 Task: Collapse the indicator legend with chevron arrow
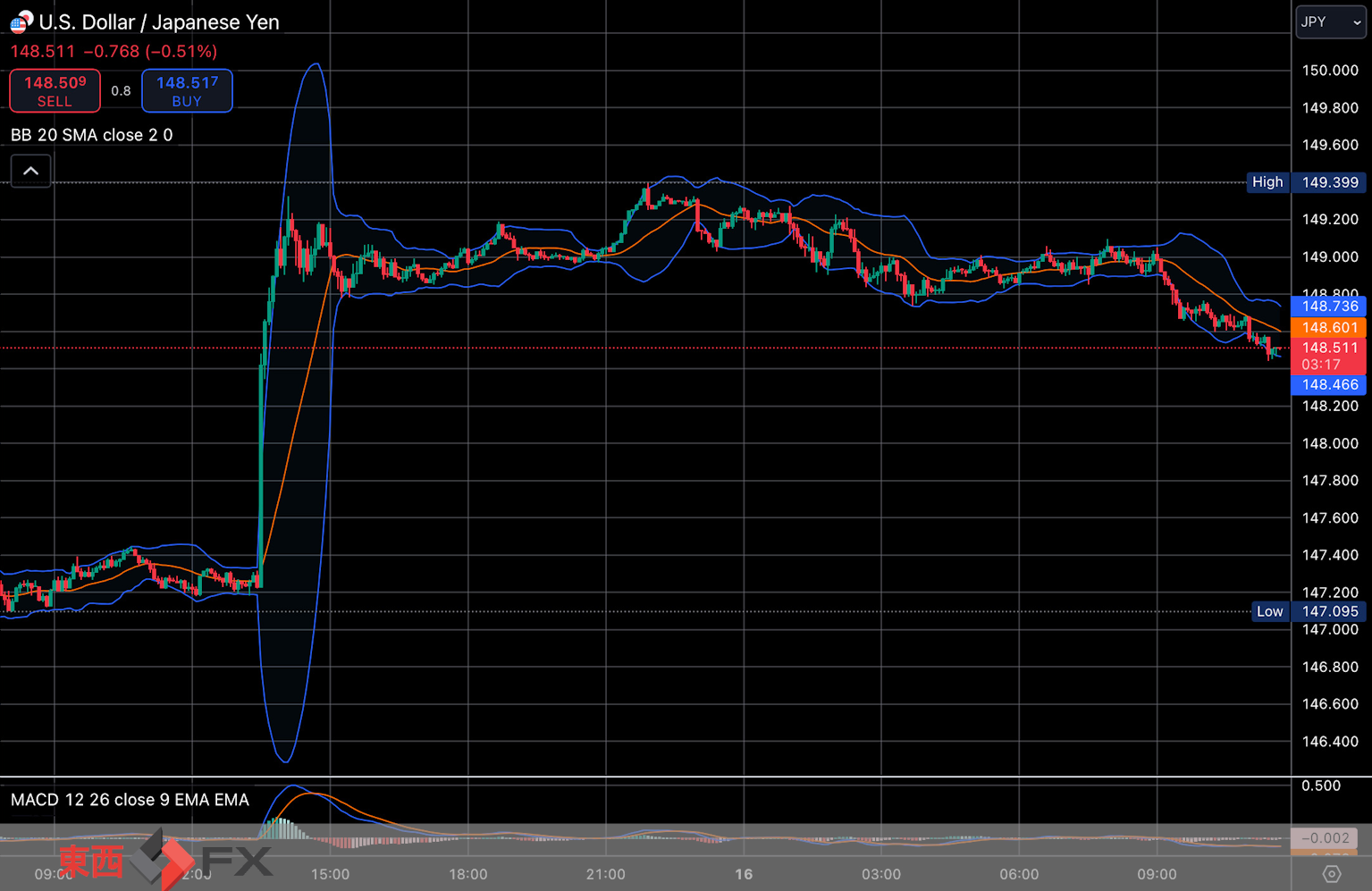click(30, 171)
